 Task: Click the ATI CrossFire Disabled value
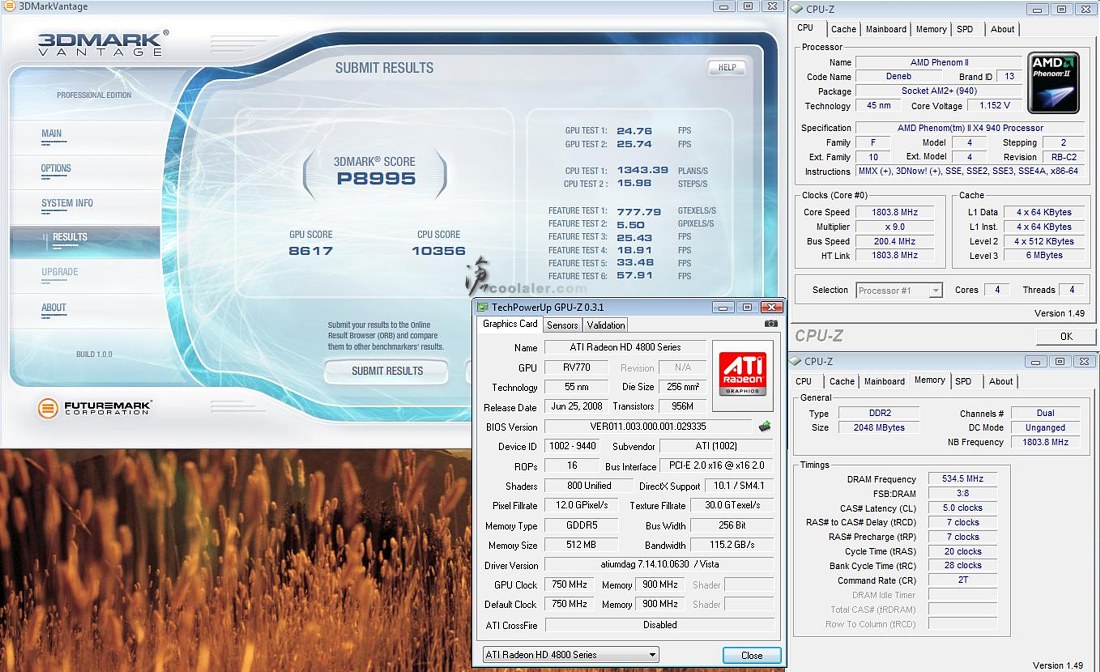click(x=659, y=624)
